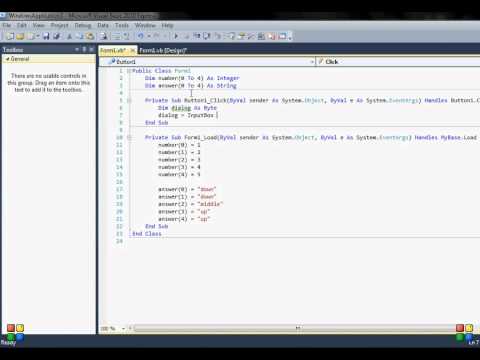Click the number(4) = 5 assignment line
This screenshot has height=360, width=480.
coord(179,174)
